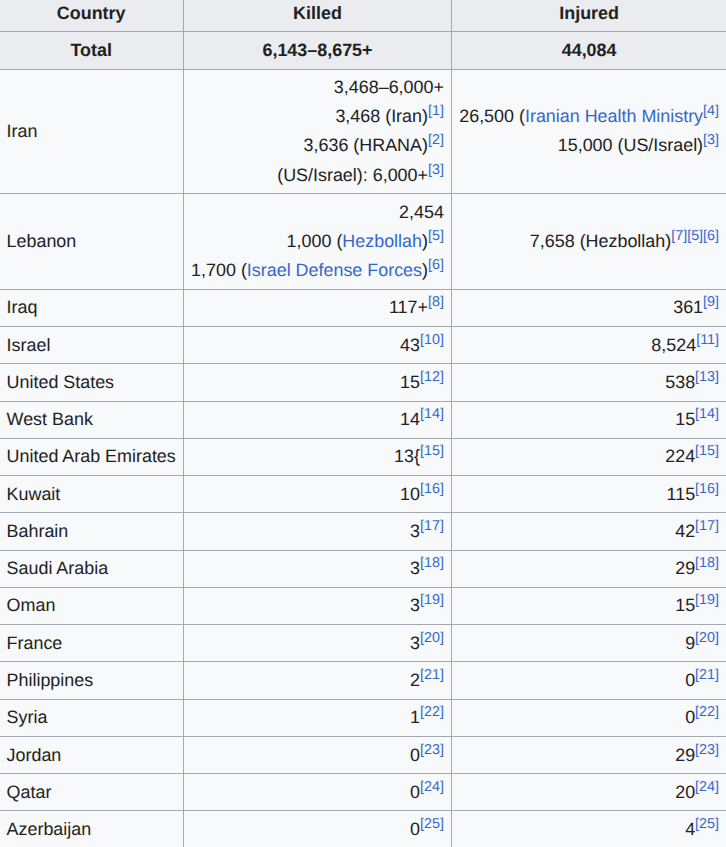Open citation [2] next to HRANA figure
The image size is (726, 847).
pos(436,140)
